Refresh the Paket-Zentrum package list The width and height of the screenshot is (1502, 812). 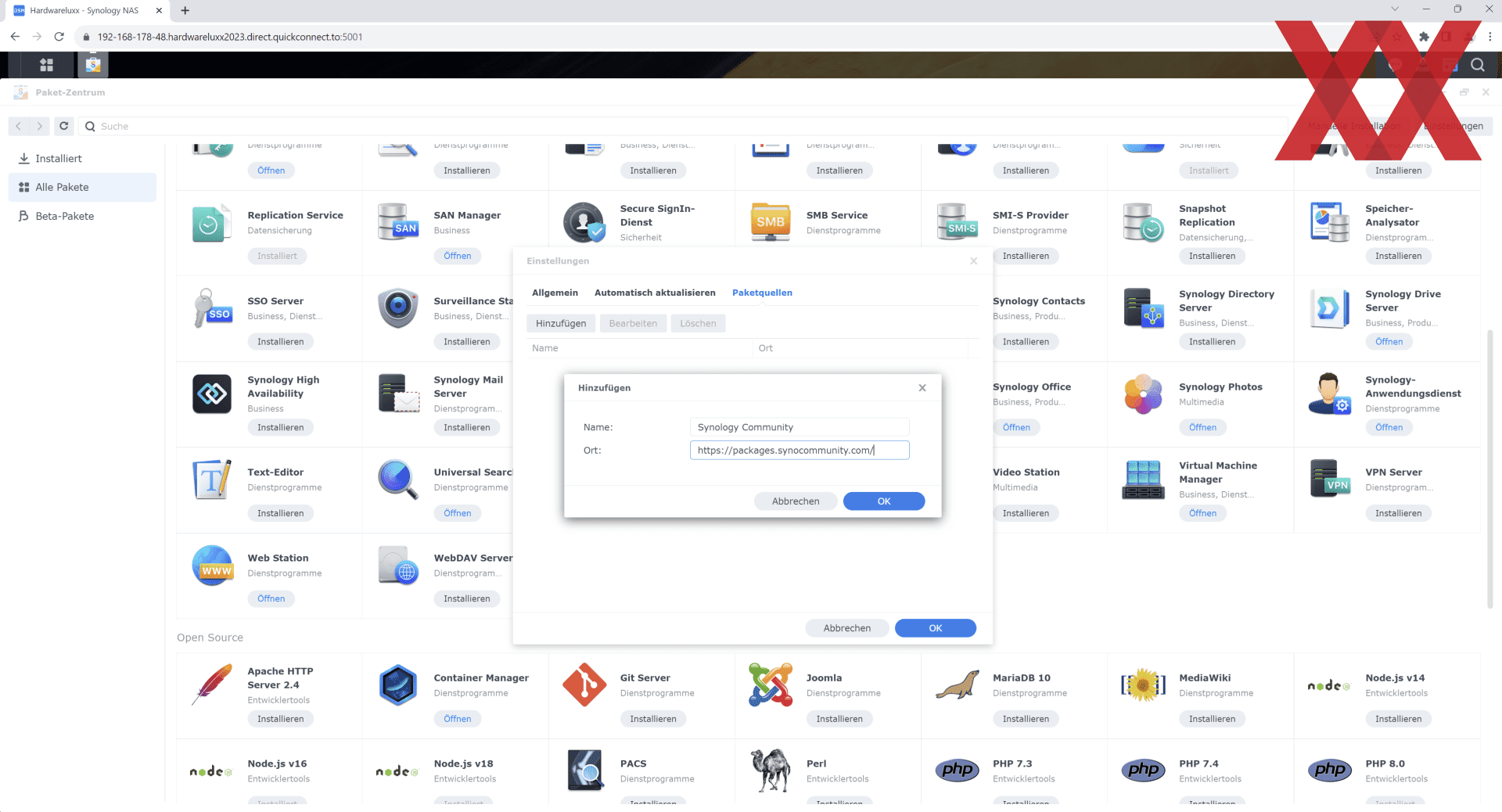point(64,126)
